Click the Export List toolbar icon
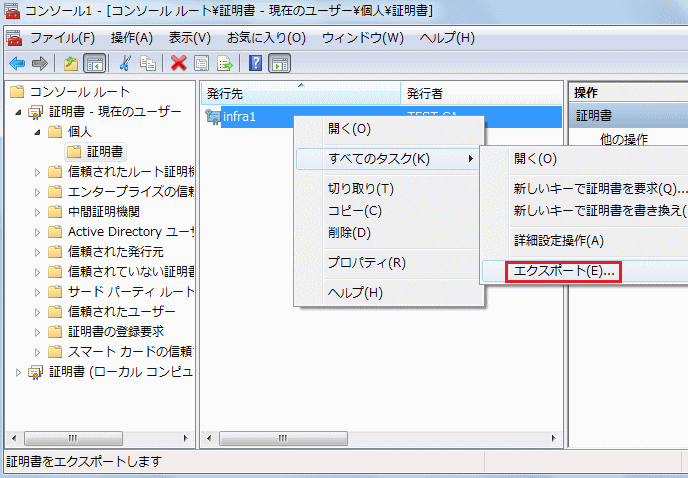The height and width of the screenshot is (478, 688). (x=225, y=63)
